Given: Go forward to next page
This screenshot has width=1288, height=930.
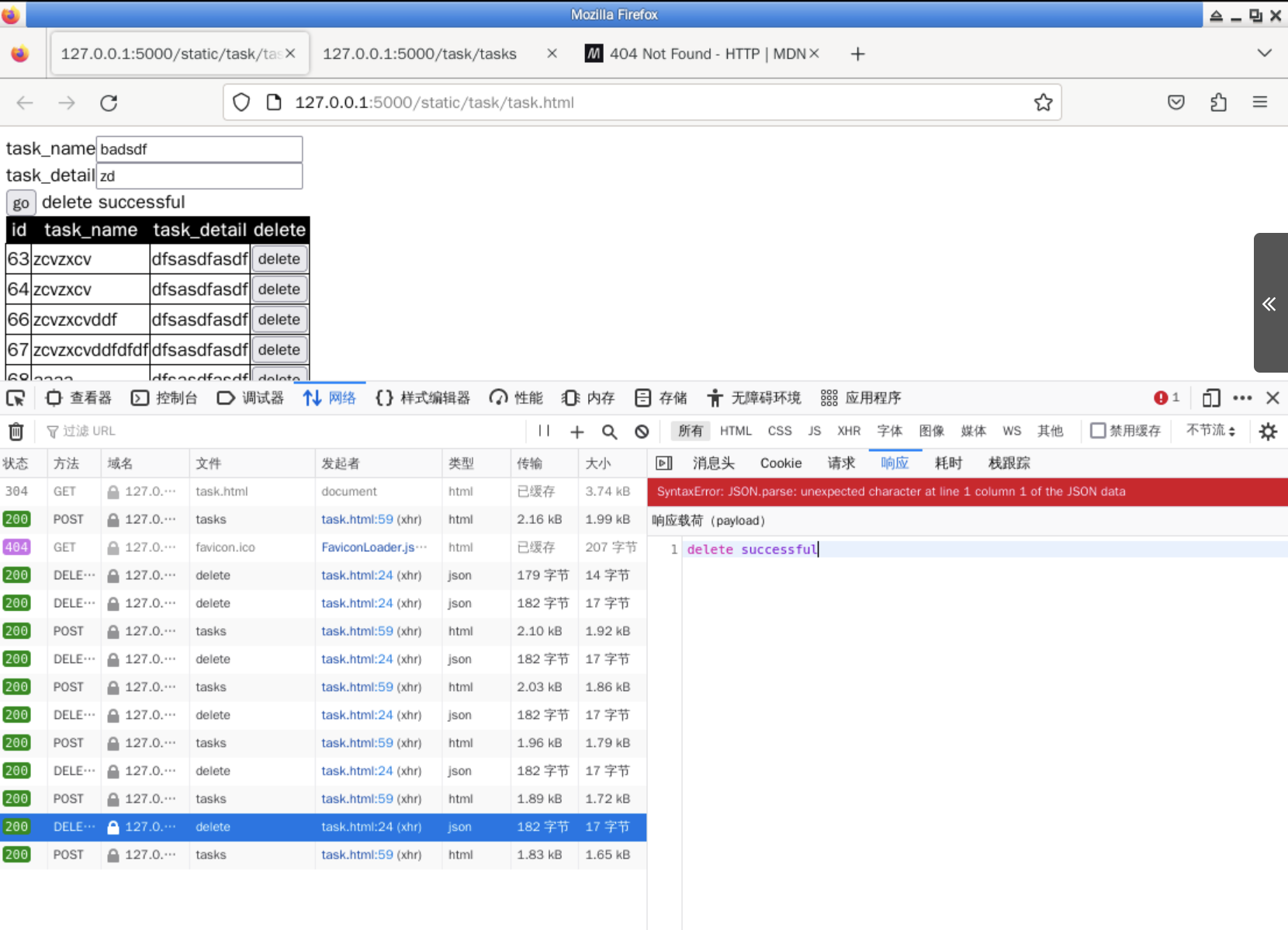Looking at the screenshot, I should 67,102.
